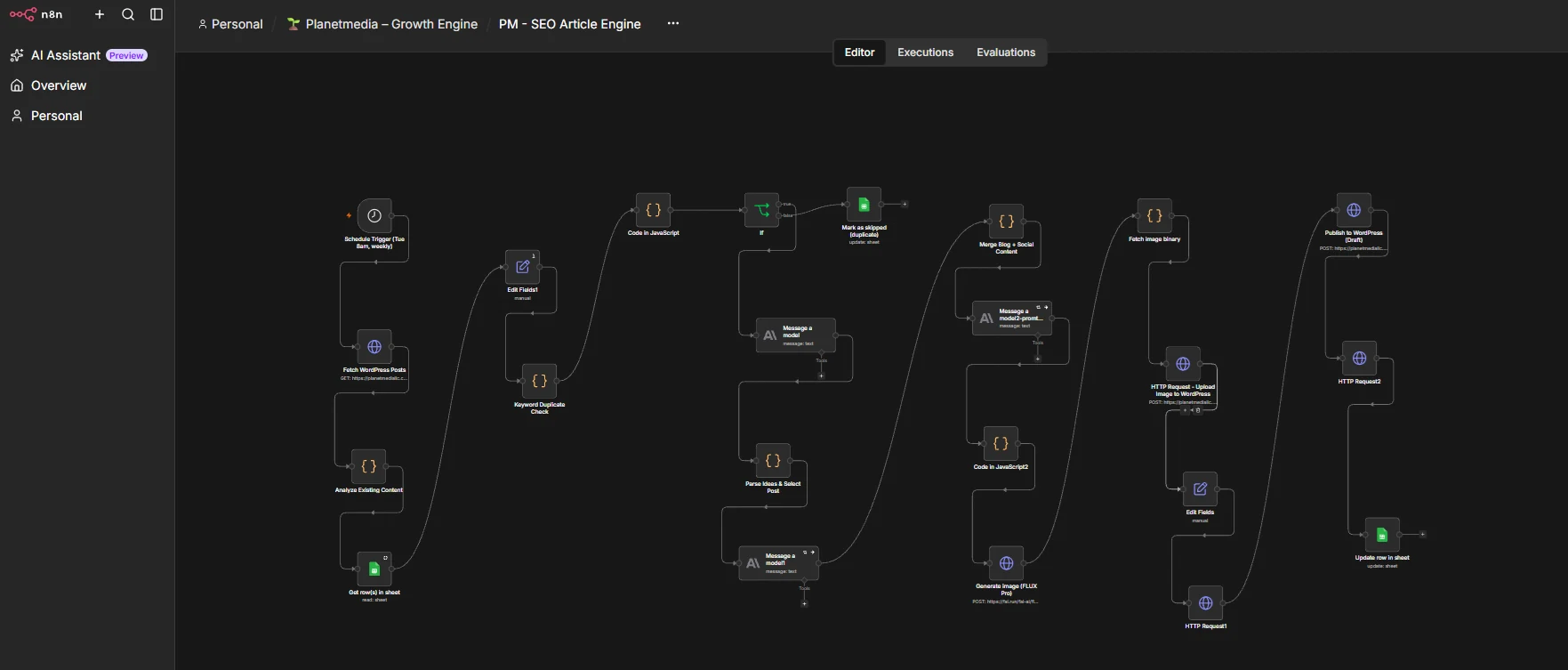Select the Get row(s) in sheet node
The width and height of the screenshot is (1568, 670).
point(374,569)
